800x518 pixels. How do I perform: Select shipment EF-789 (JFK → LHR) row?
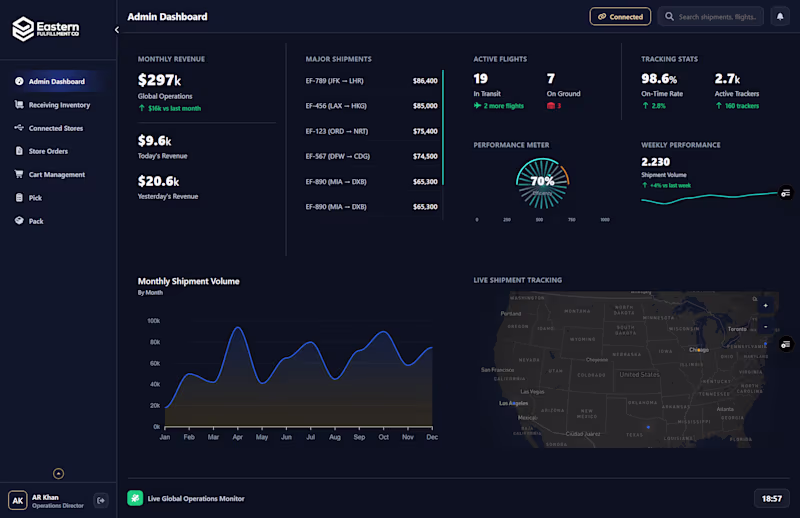click(371, 81)
